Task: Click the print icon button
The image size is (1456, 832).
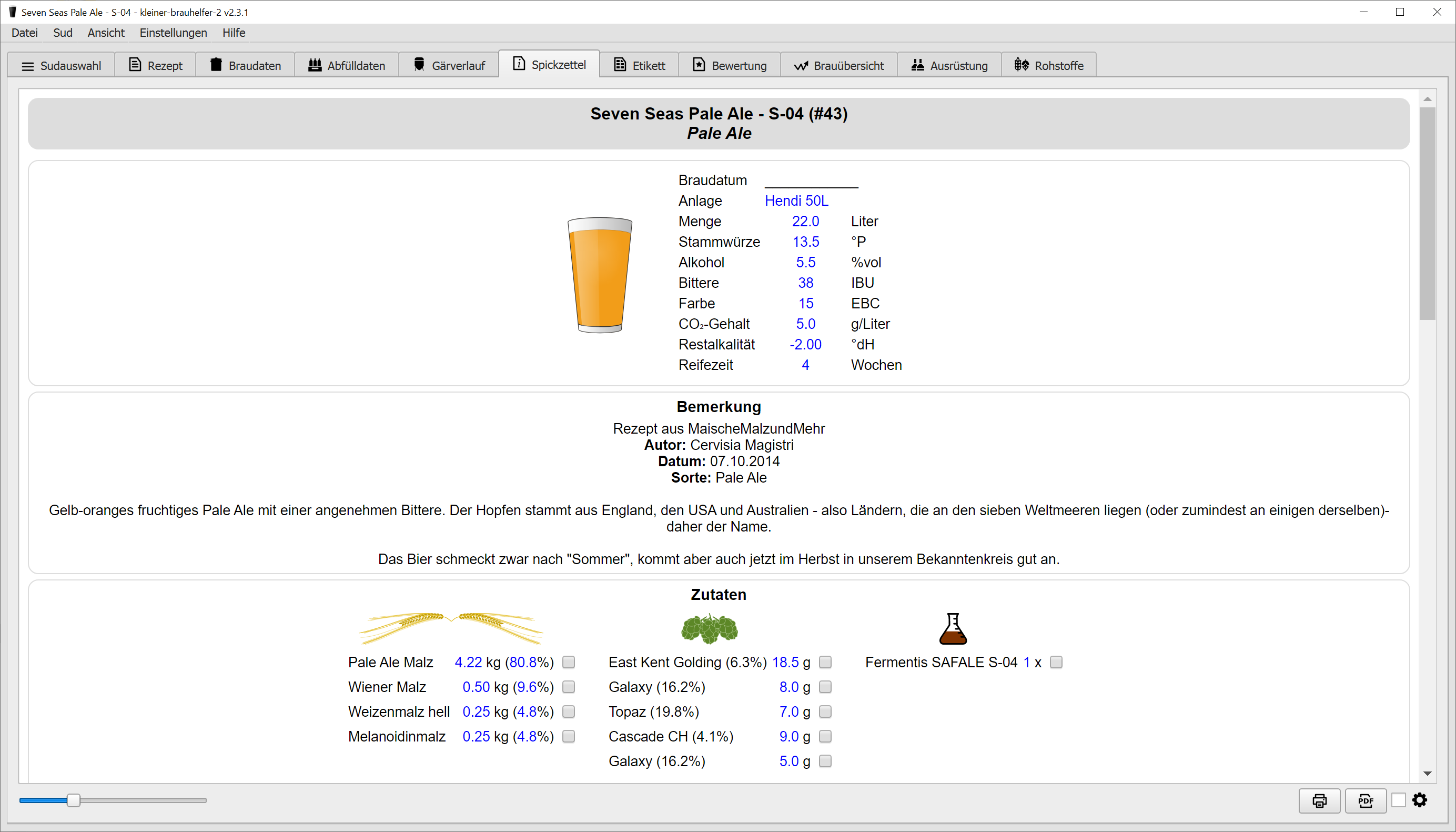Action: click(x=1319, y=800)
